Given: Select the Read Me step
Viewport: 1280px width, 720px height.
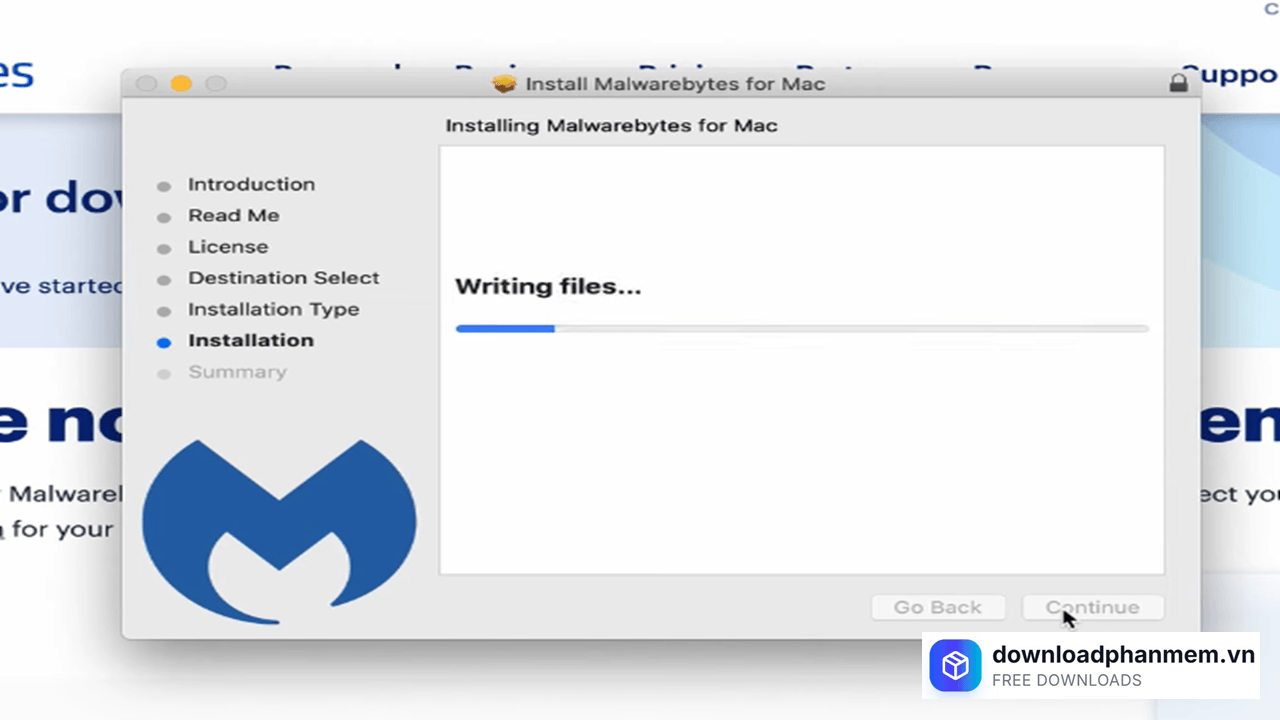Looking at the screenshot, I should click(x=233, y=216).
